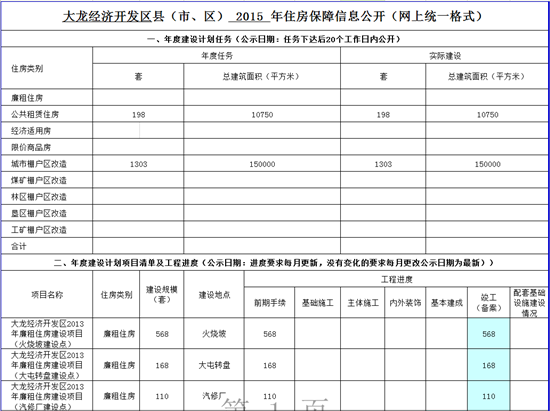
Task: Select the title cell with 2015年住房保障信息公开
Action: (275, 16)
